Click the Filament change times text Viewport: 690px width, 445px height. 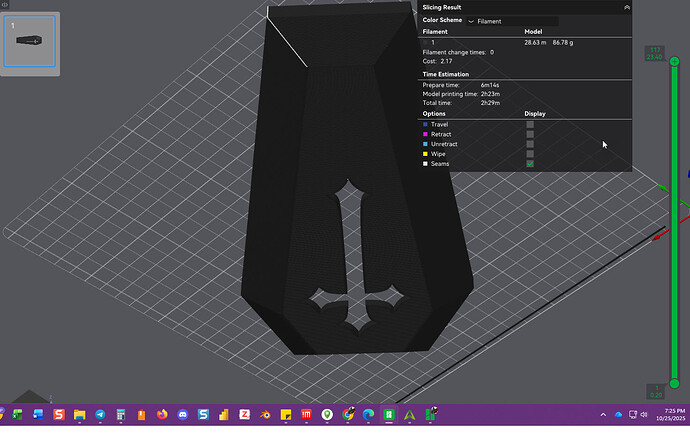(x=458, y=52)
